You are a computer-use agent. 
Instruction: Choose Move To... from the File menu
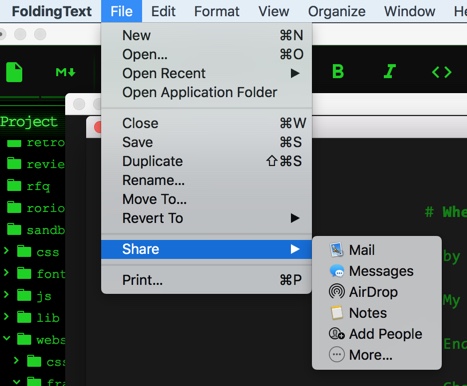coord(206,199)
